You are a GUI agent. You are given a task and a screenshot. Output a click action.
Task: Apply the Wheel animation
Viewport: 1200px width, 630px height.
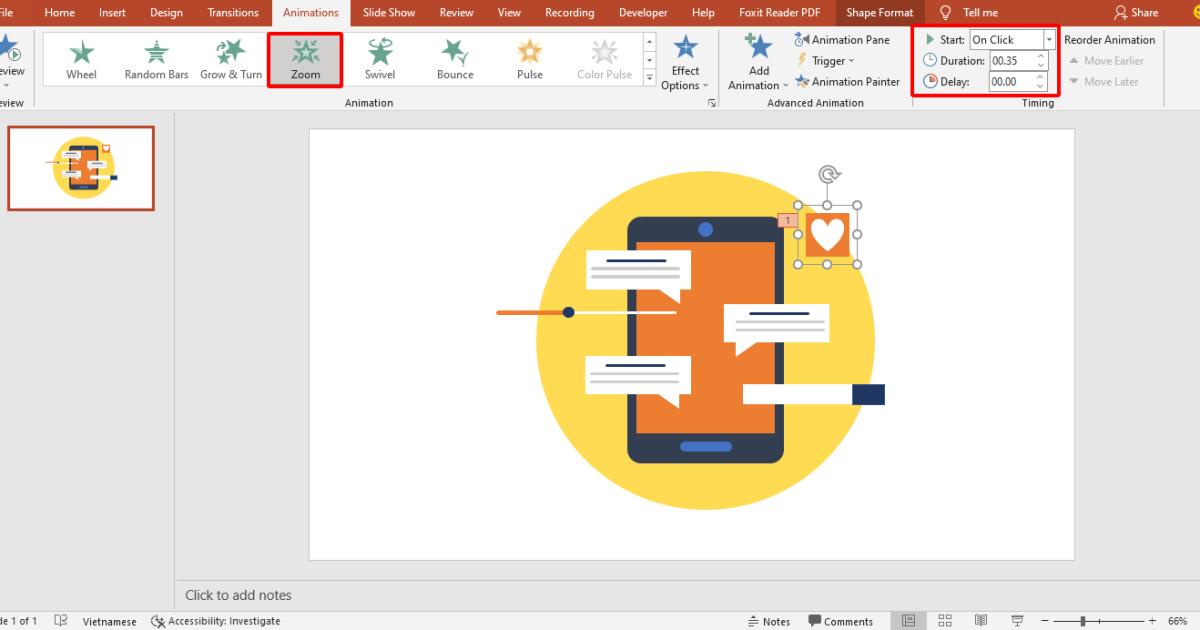(80, 58)
